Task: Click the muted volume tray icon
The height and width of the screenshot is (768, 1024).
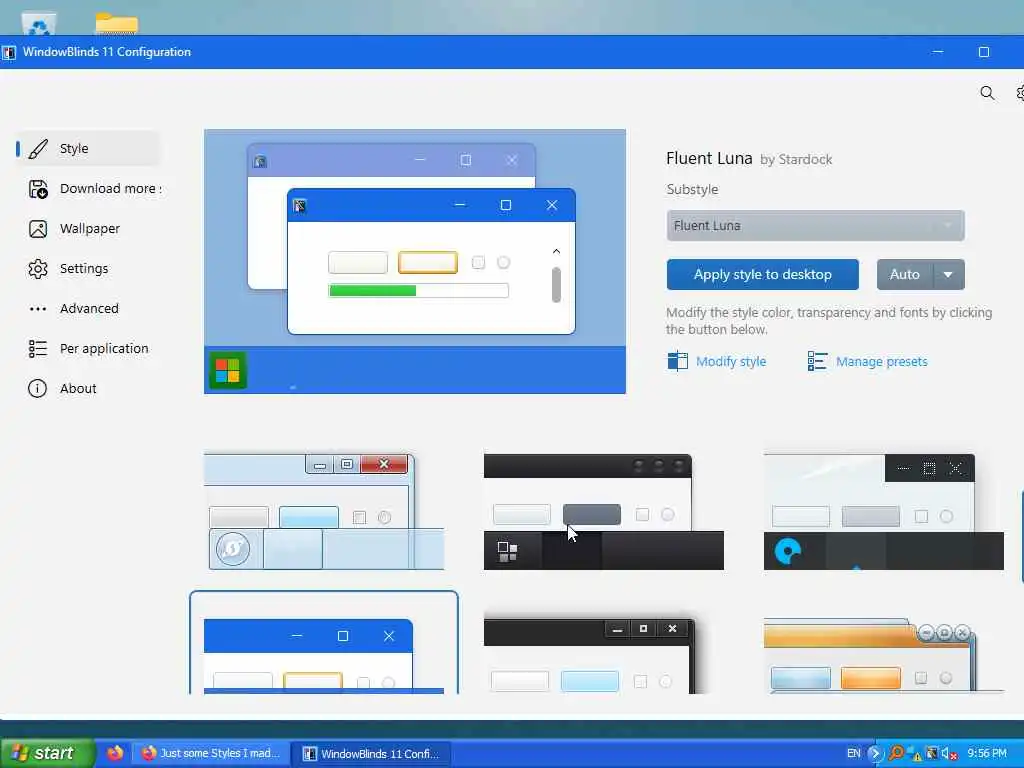Action: (x=950, y=754)
